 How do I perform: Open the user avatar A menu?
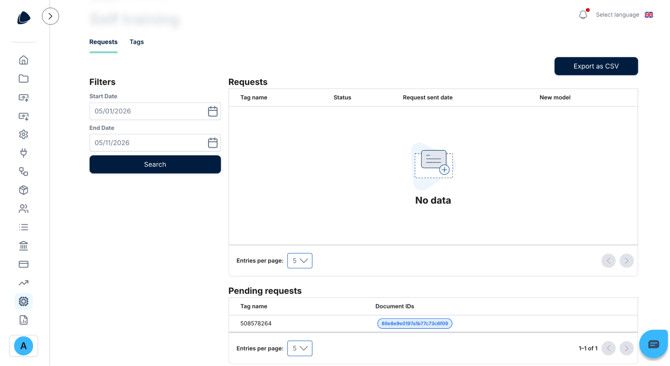pyautogui.click(x=24, y=346)
